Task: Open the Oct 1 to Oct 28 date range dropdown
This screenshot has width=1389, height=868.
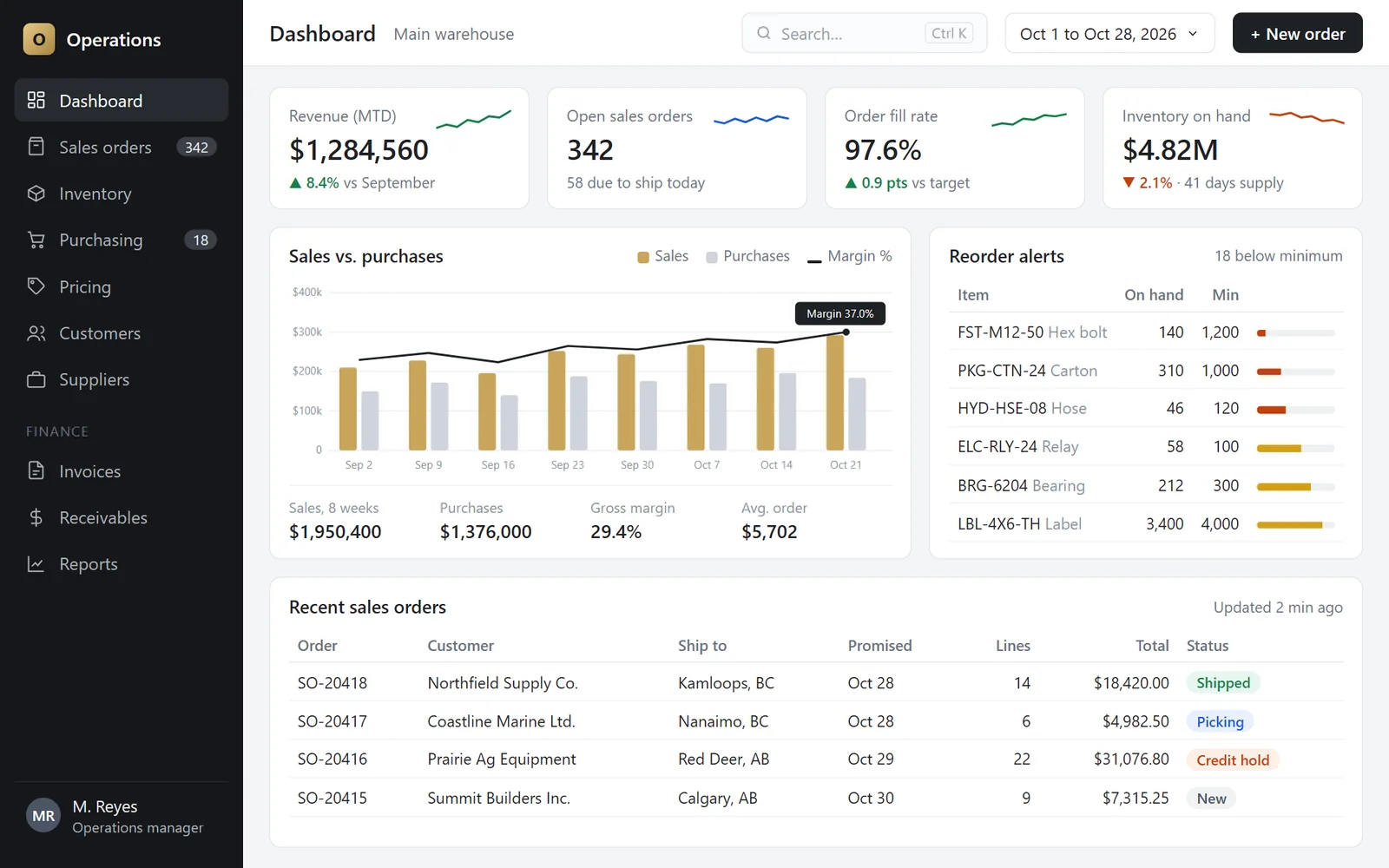Action: pos(1109,33)
